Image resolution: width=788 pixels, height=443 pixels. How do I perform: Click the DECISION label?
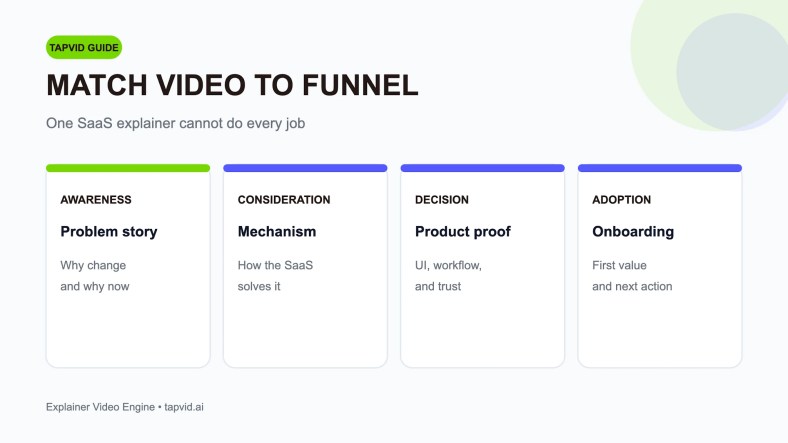point(442,200)
